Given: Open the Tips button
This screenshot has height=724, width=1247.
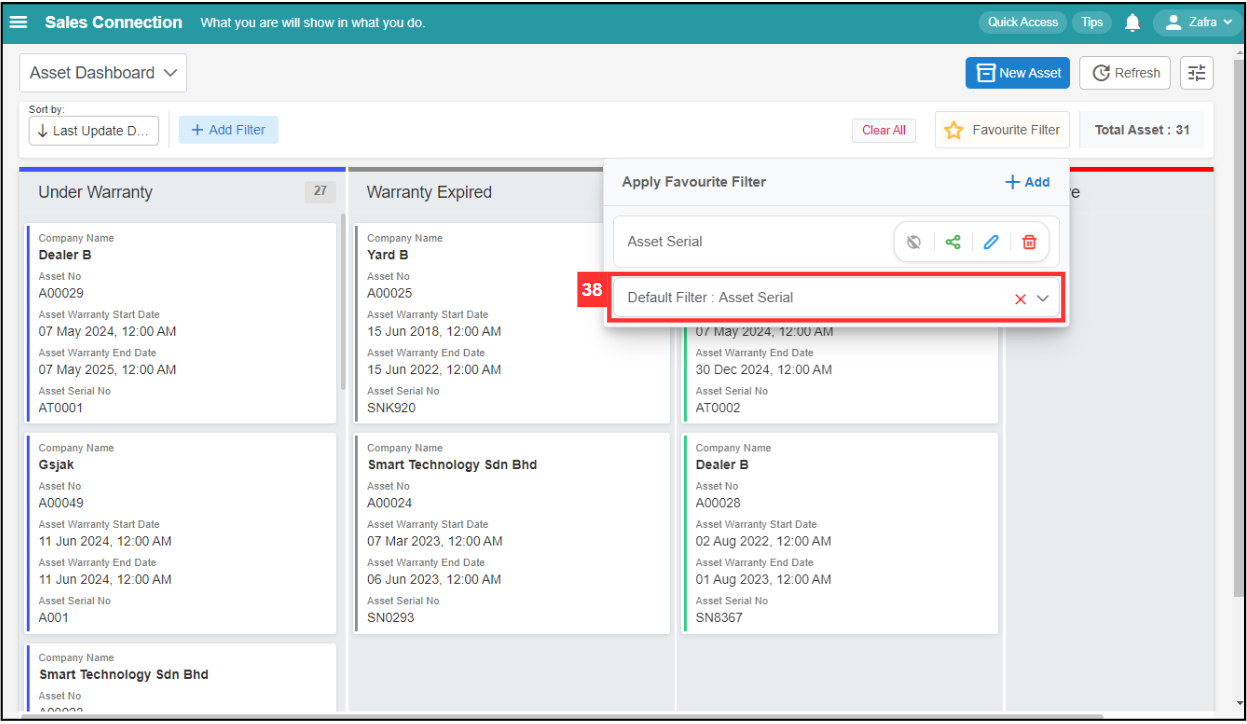Looking at the screenshot, I should pos(1092,22).
